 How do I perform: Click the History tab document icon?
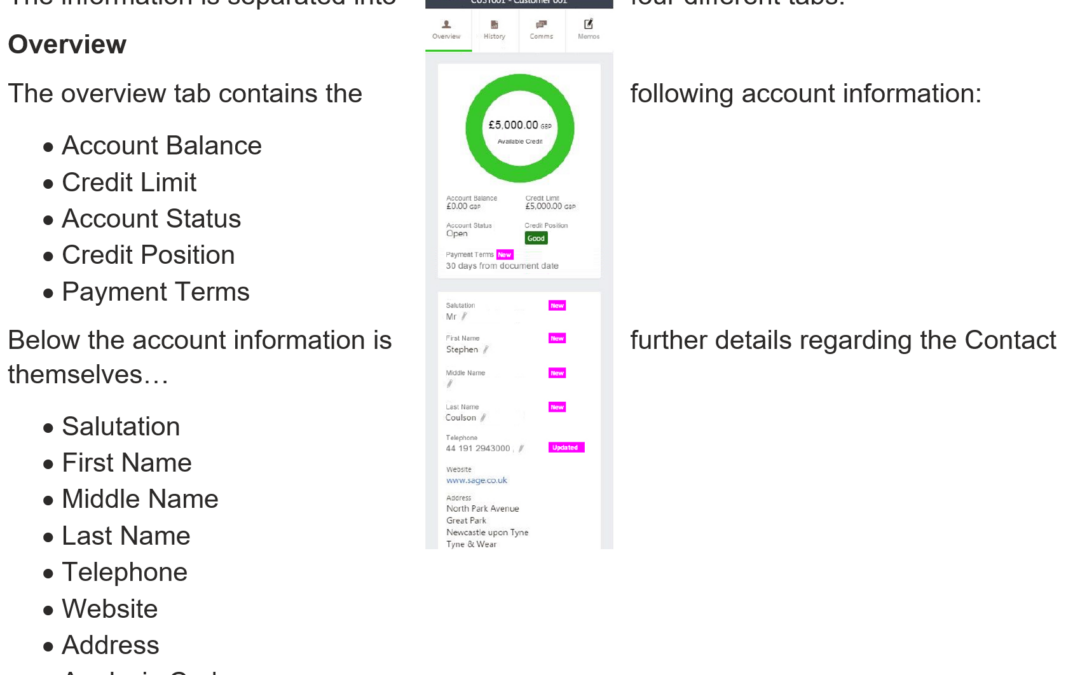(x=494, y=24)
